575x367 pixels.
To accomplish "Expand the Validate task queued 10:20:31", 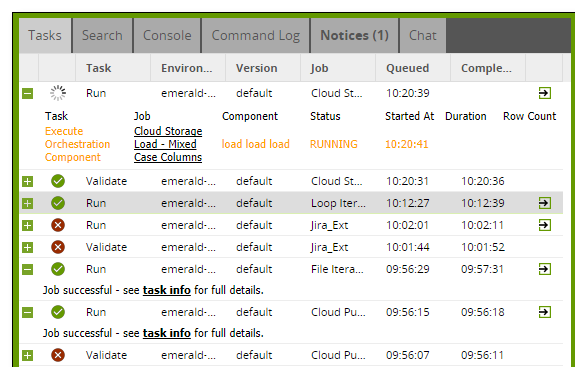I will (x=28, y=181).
